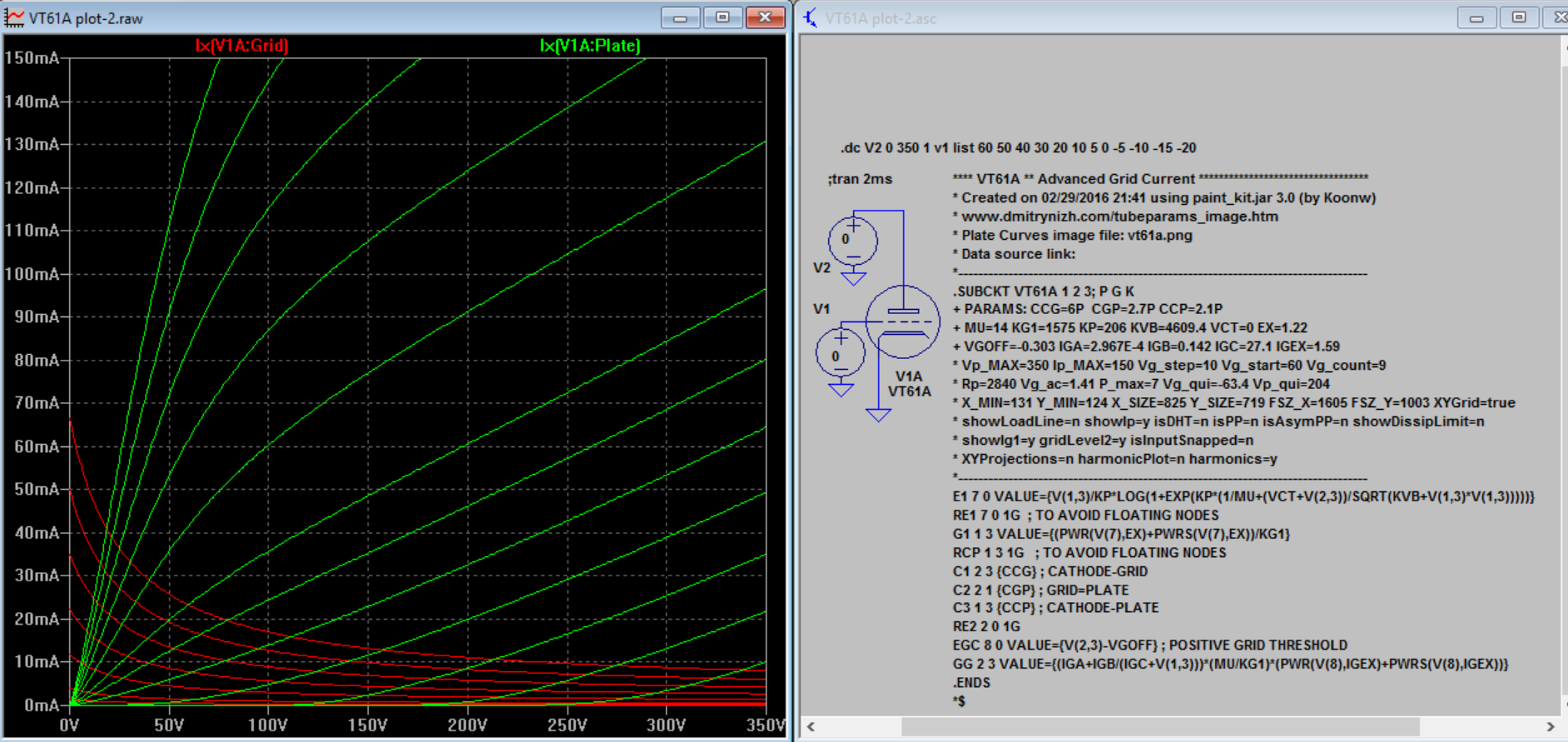Maximize the VT61A plot-2.raw window

click(x=722, y=17)
